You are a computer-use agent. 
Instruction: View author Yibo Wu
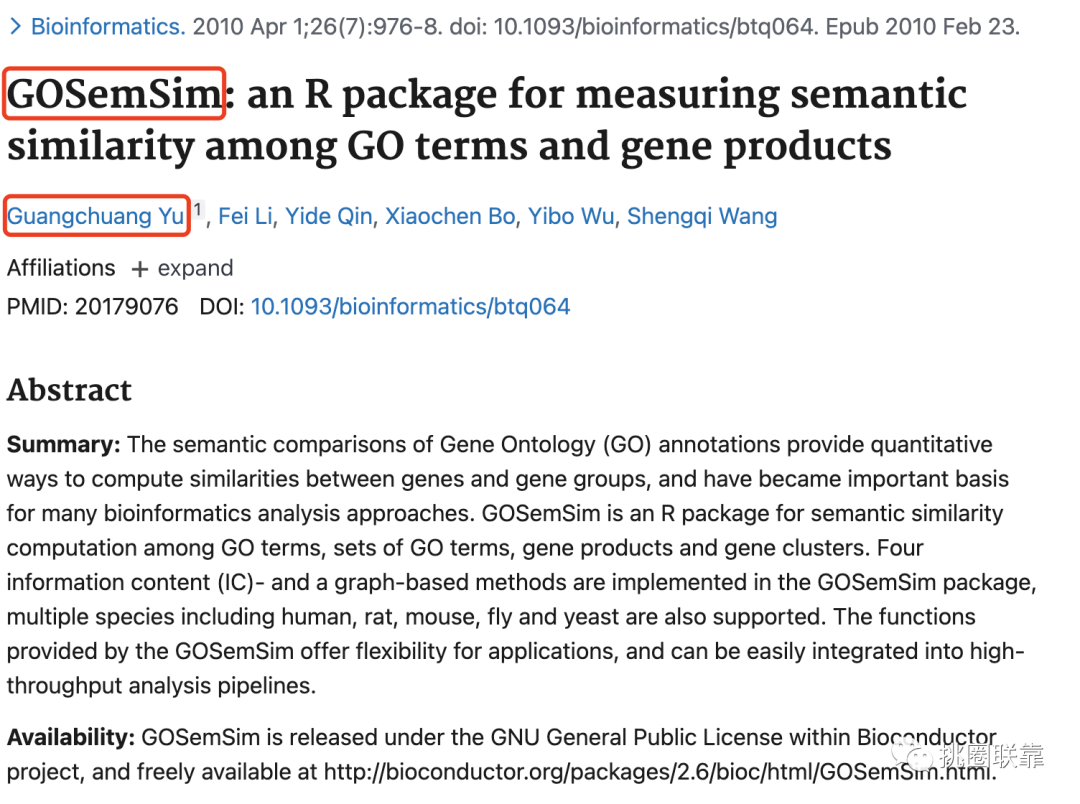pyautogui.click(x=571, y=216)
